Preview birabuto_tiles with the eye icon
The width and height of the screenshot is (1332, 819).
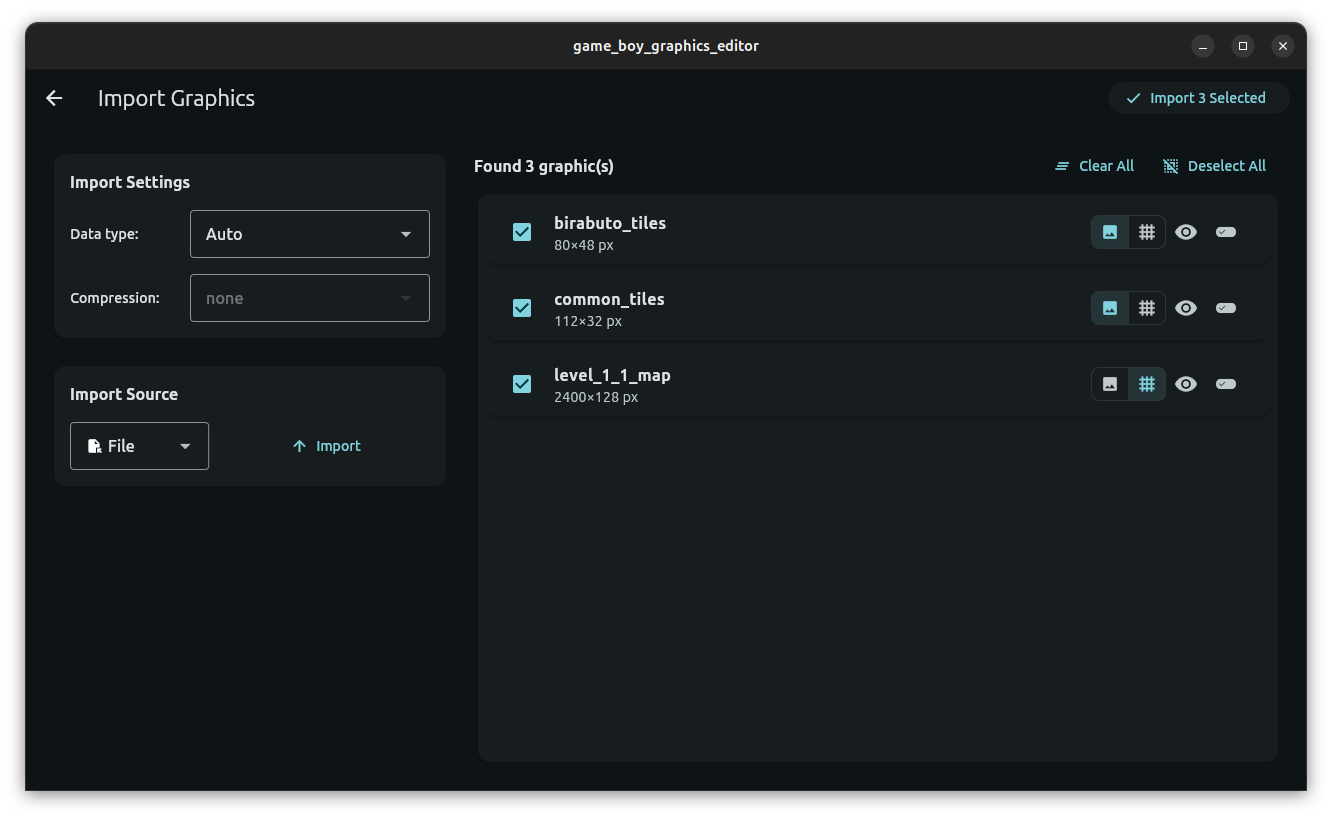(x=1186, y=232)
